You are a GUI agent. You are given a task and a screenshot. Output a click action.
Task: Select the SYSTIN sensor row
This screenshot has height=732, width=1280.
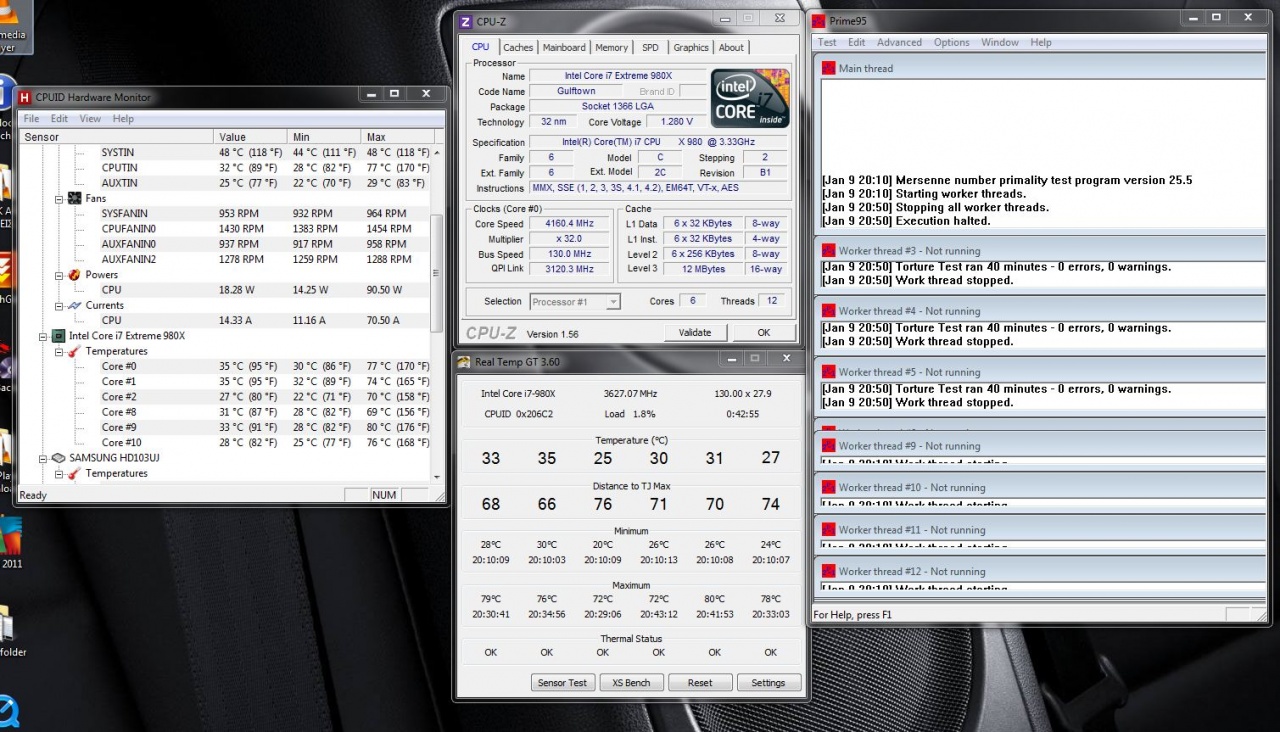225,153
